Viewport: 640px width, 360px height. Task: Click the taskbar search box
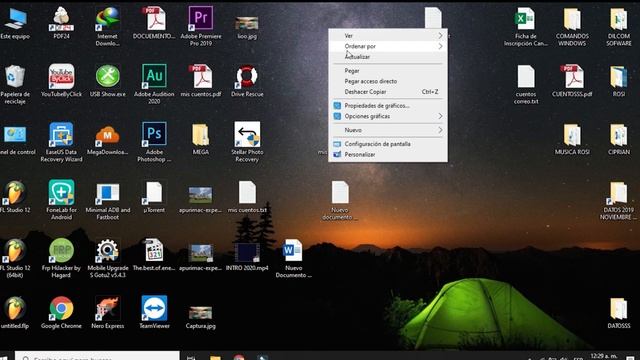(97, 356)
